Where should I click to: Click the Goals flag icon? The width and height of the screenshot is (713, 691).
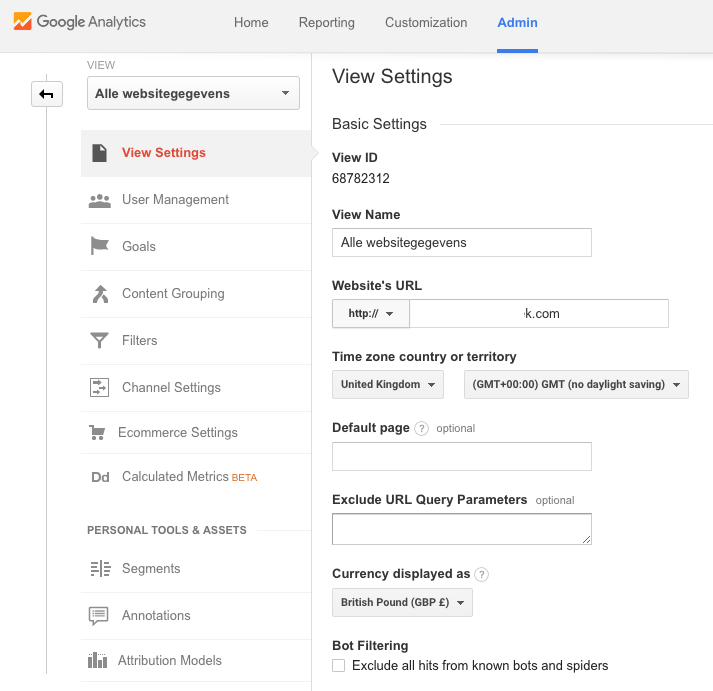tap(99, 246)
